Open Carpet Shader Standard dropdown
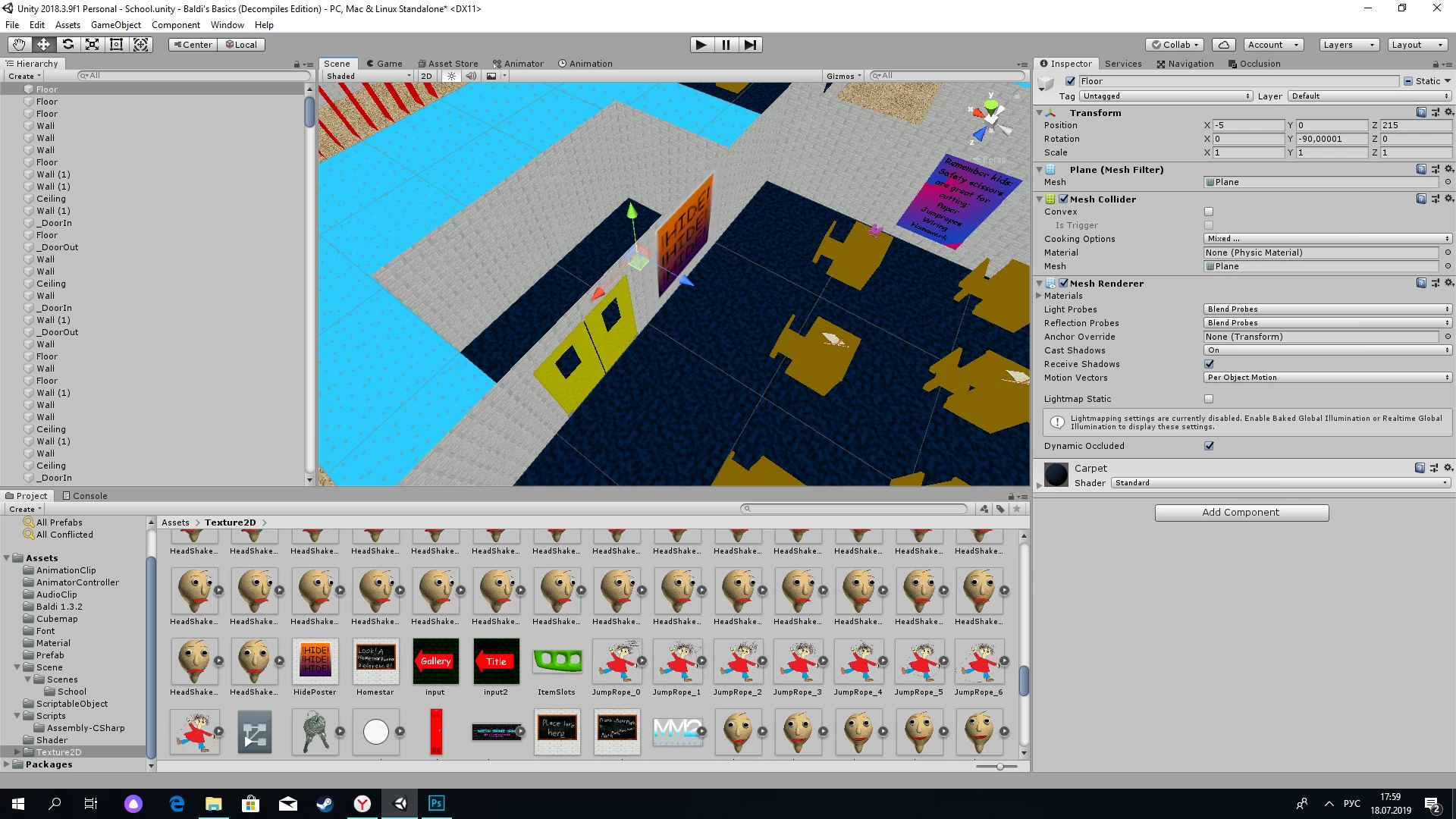This screenshot has width=1456, height=819. (1282, 483)
